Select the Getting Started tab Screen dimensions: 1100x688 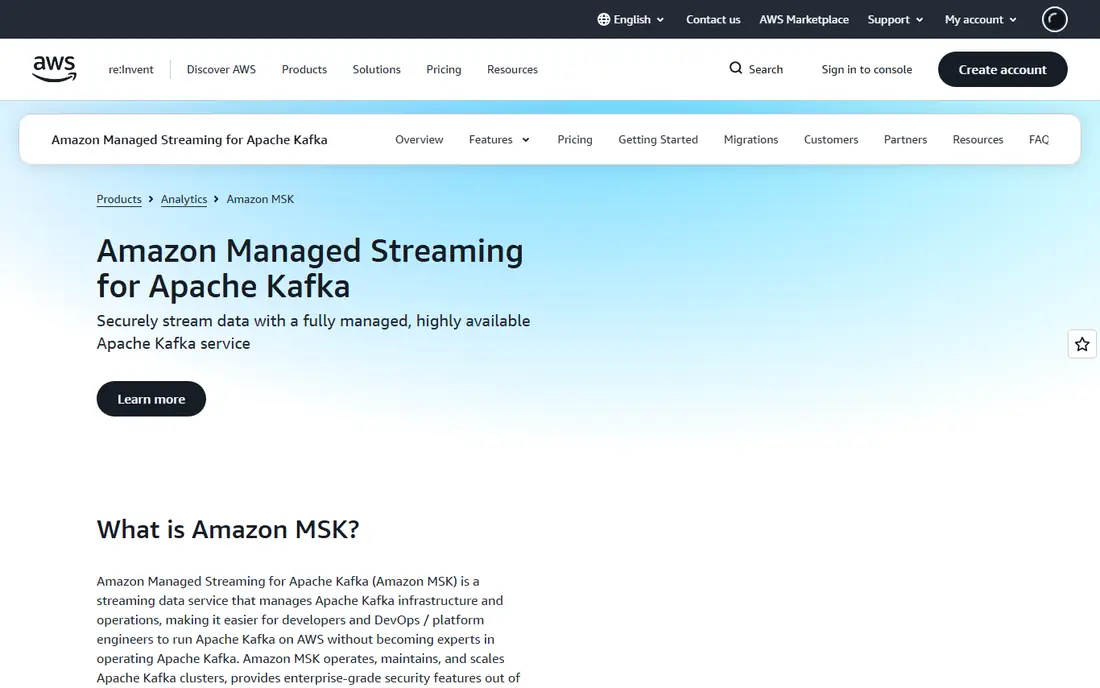tap(658, 140)
